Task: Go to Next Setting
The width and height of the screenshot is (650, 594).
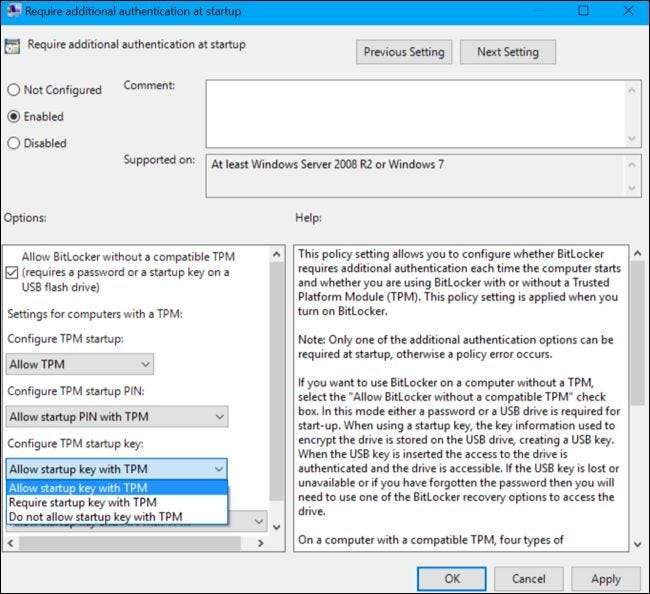Action: pos(507,52)
